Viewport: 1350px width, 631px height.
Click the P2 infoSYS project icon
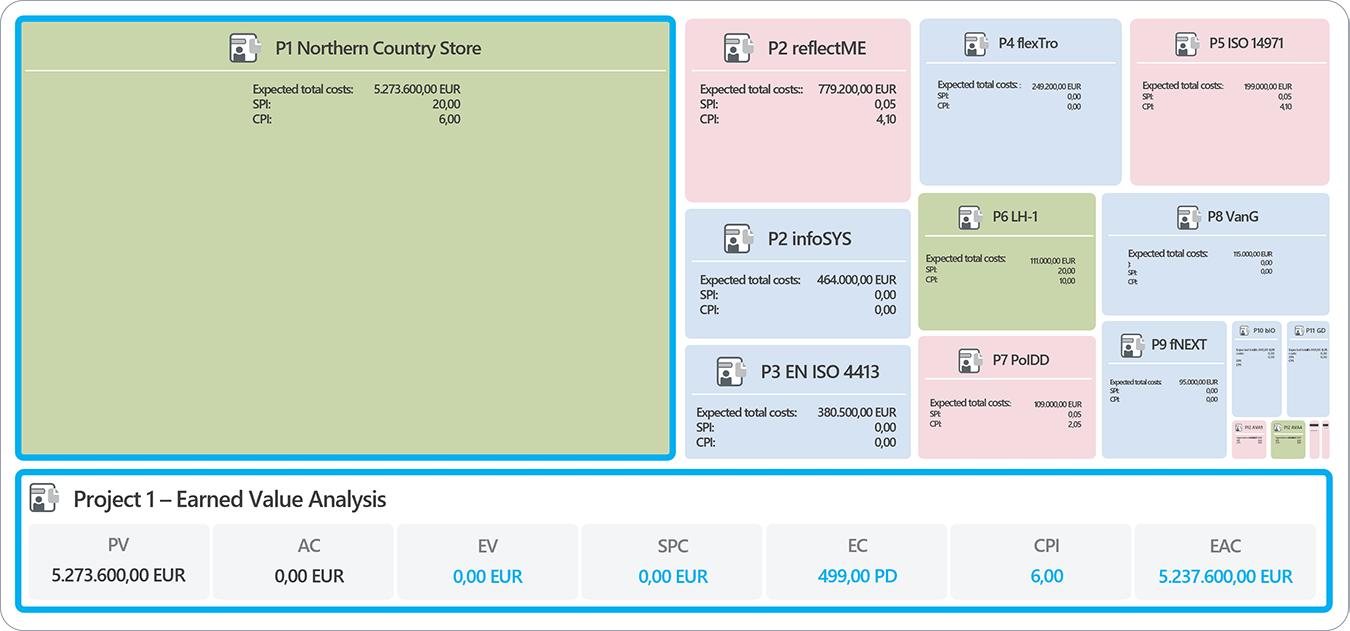coord(738,239)
